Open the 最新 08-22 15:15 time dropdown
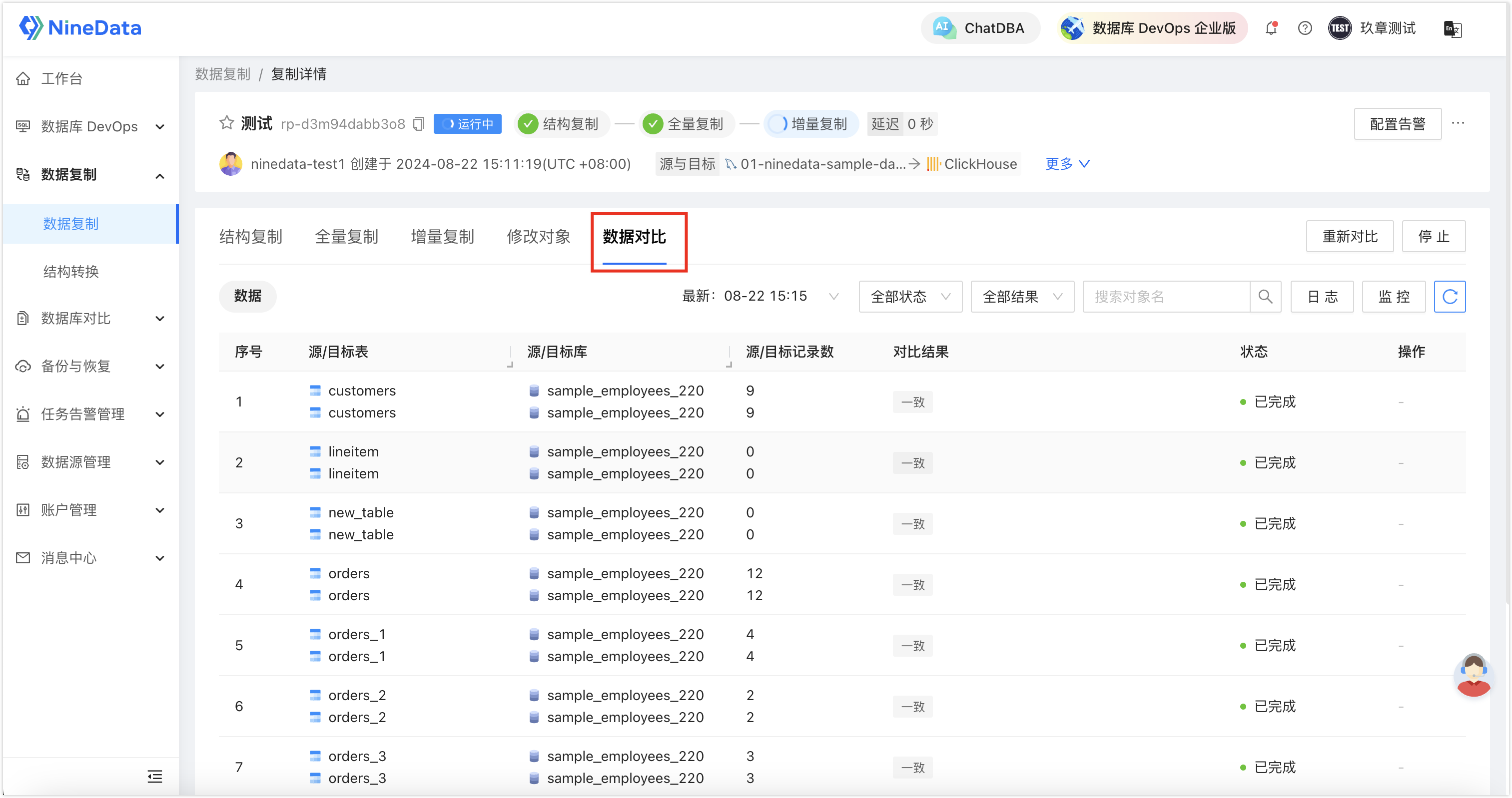 760,296
